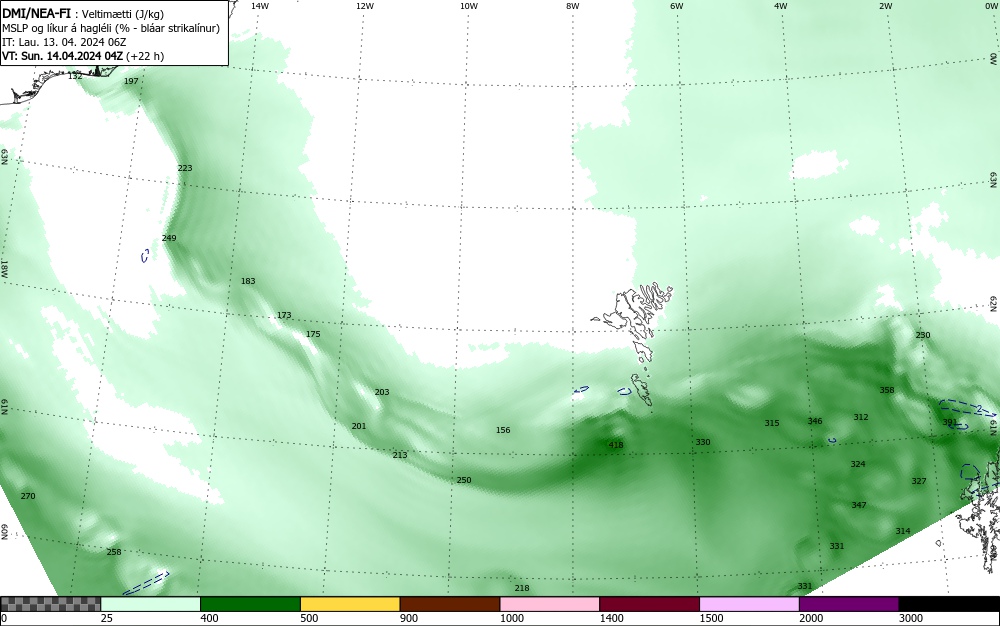Click the IT Lau. 13. 04. 2024 06Z line
The height and width of the screenshot is (626, 1000).
click(64, 42)
